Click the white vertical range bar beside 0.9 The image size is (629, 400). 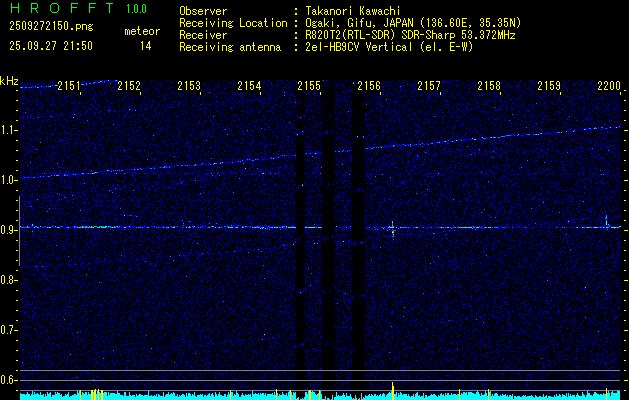(x=19, y=231)
